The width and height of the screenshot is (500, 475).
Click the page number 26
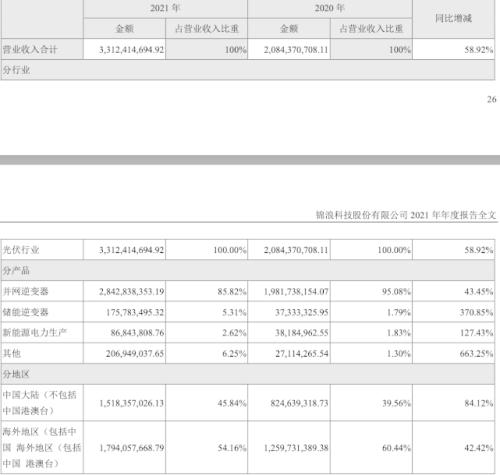[492, 99]
